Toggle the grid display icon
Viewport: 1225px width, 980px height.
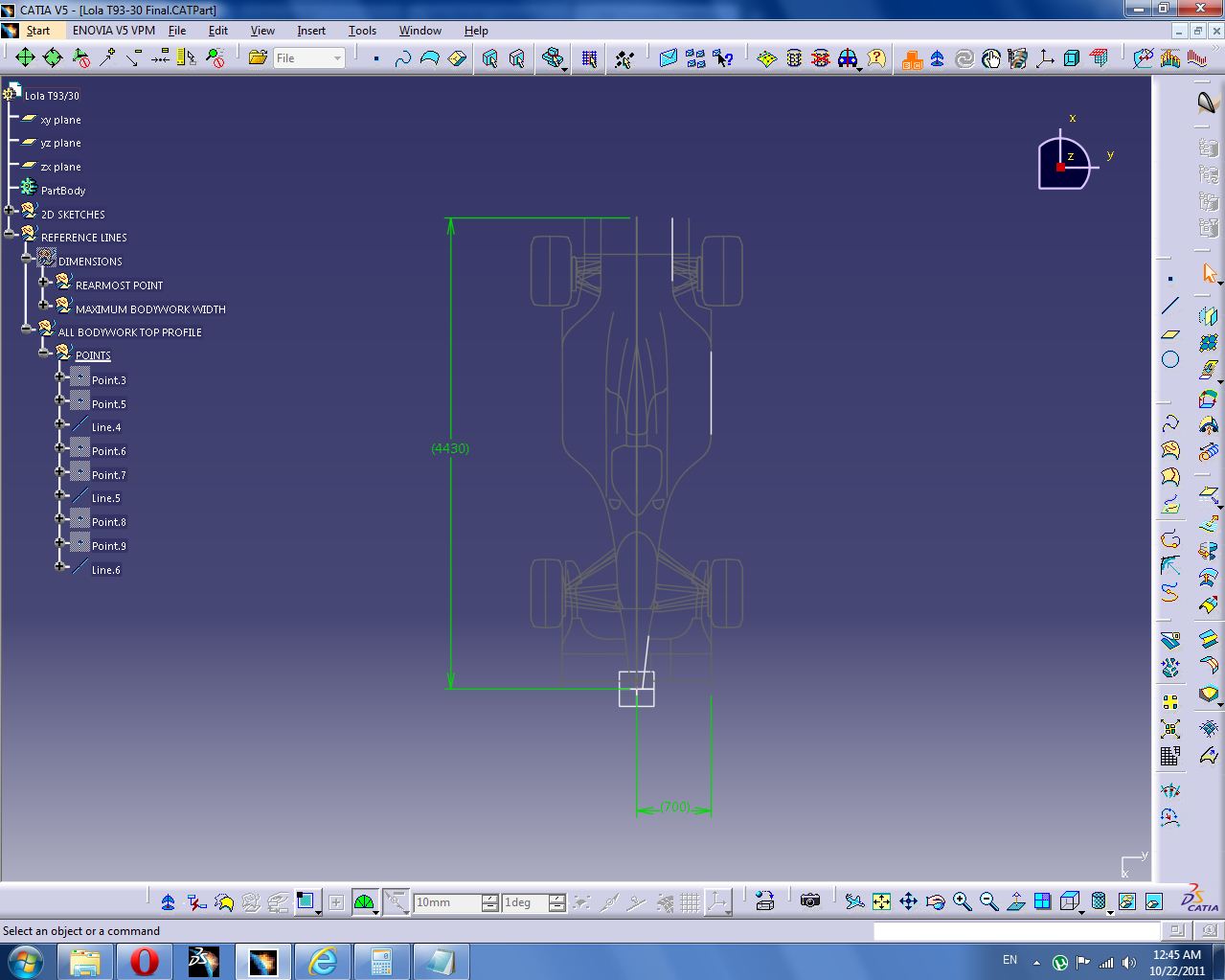coord(690,901)
